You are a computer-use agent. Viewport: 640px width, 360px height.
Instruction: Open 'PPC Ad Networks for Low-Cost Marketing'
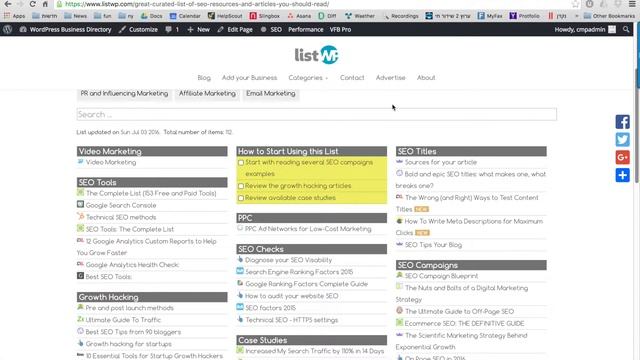pos(308,229)
